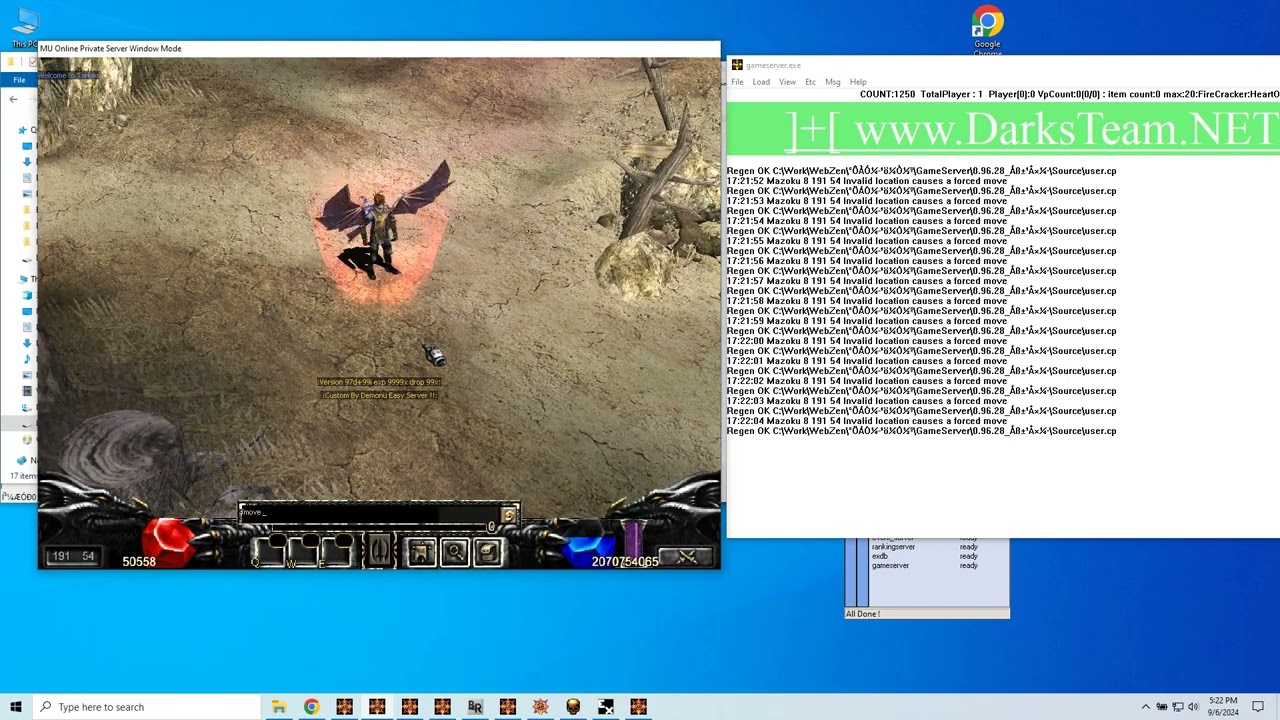Click the /move chat input field
This screenshot has width=1280, height=720.
click(x=368, y=513)
